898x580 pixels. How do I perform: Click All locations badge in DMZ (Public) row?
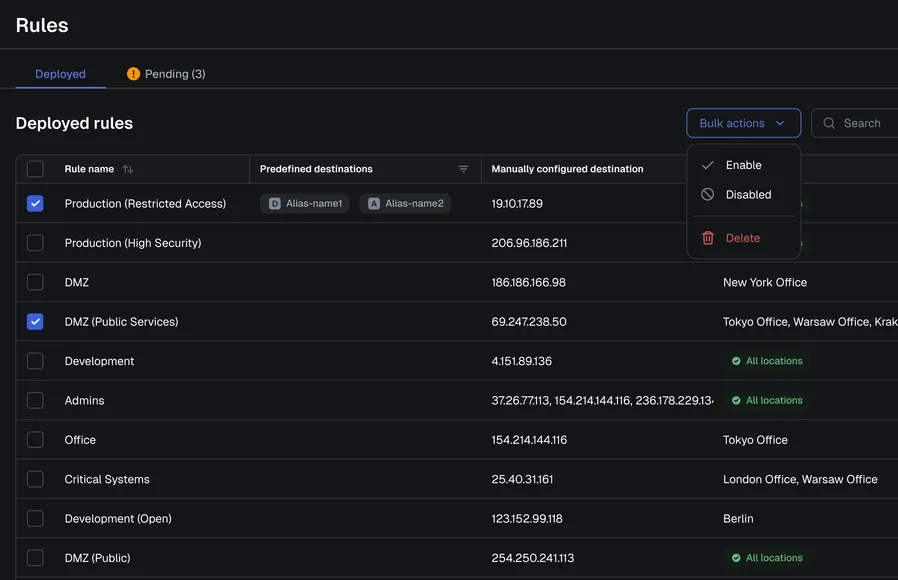[x=767, y=558]
